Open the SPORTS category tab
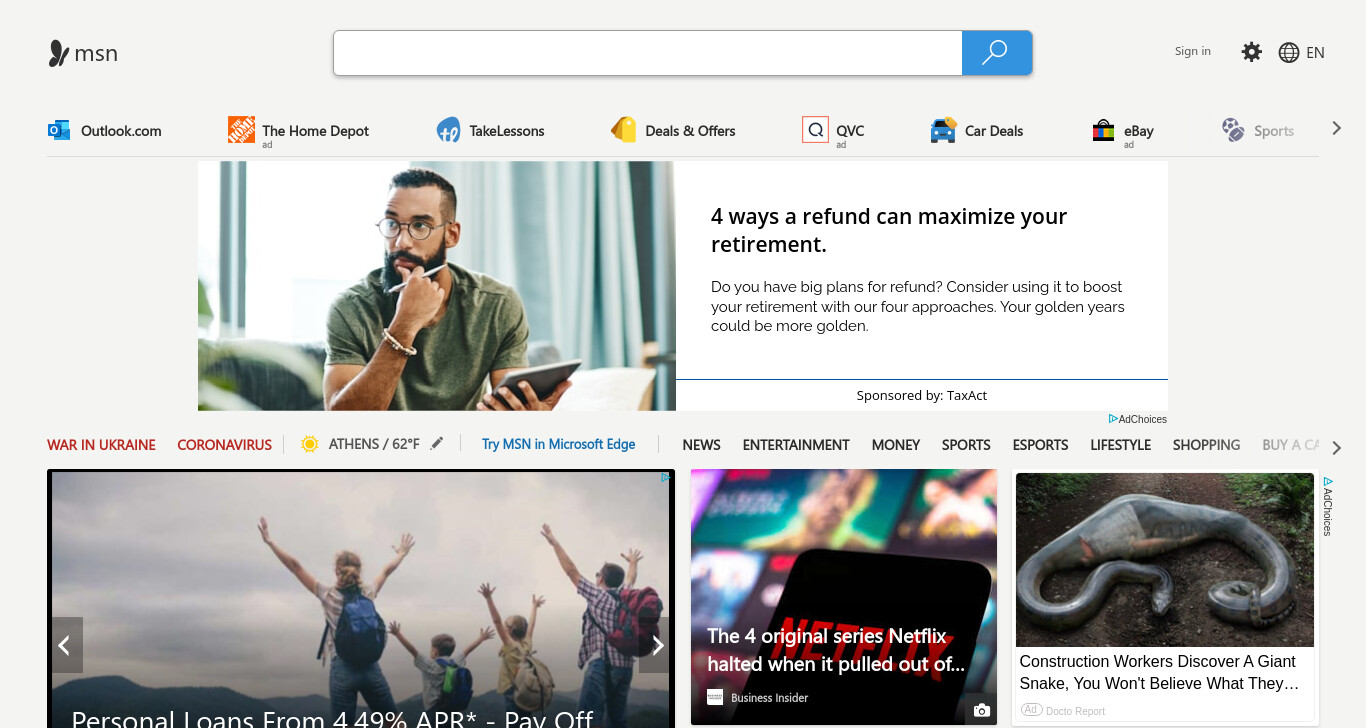This screenshot has width=1366, height=728. (x=966, y=445)
